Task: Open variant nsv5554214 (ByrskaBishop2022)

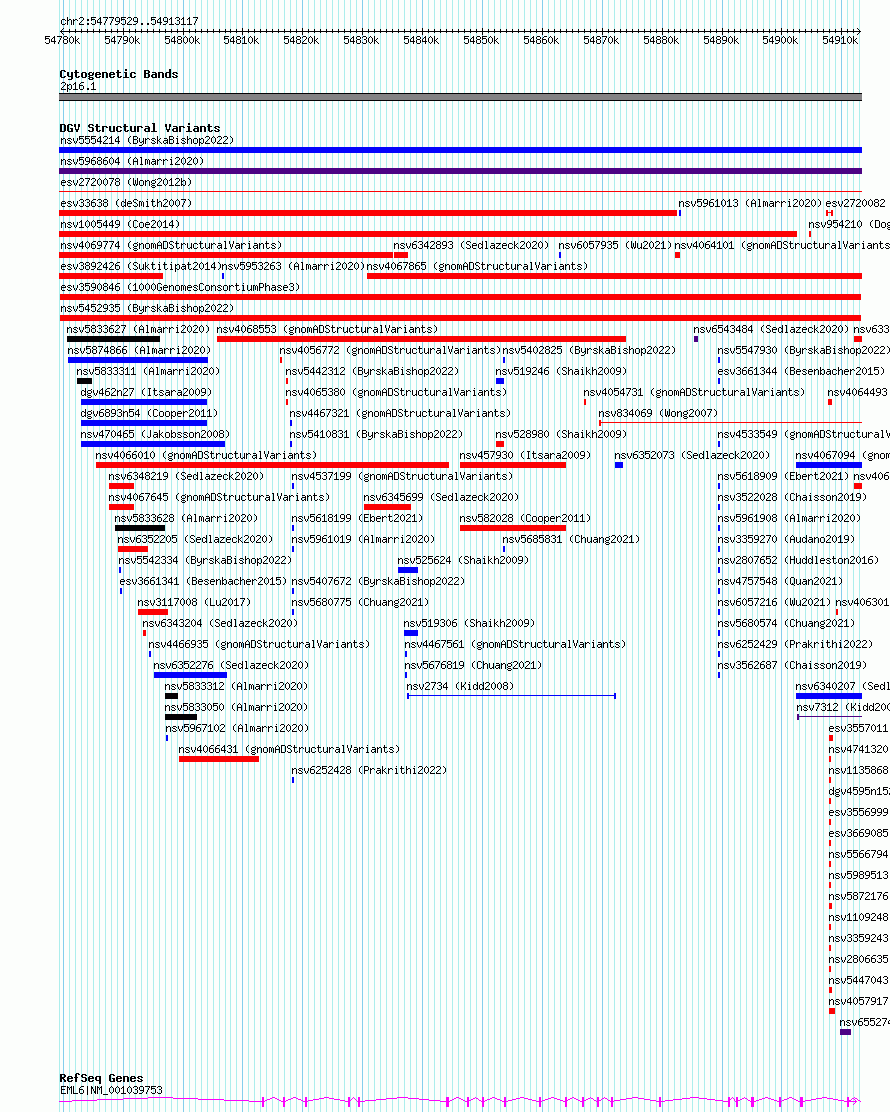Action: (147, 140)
